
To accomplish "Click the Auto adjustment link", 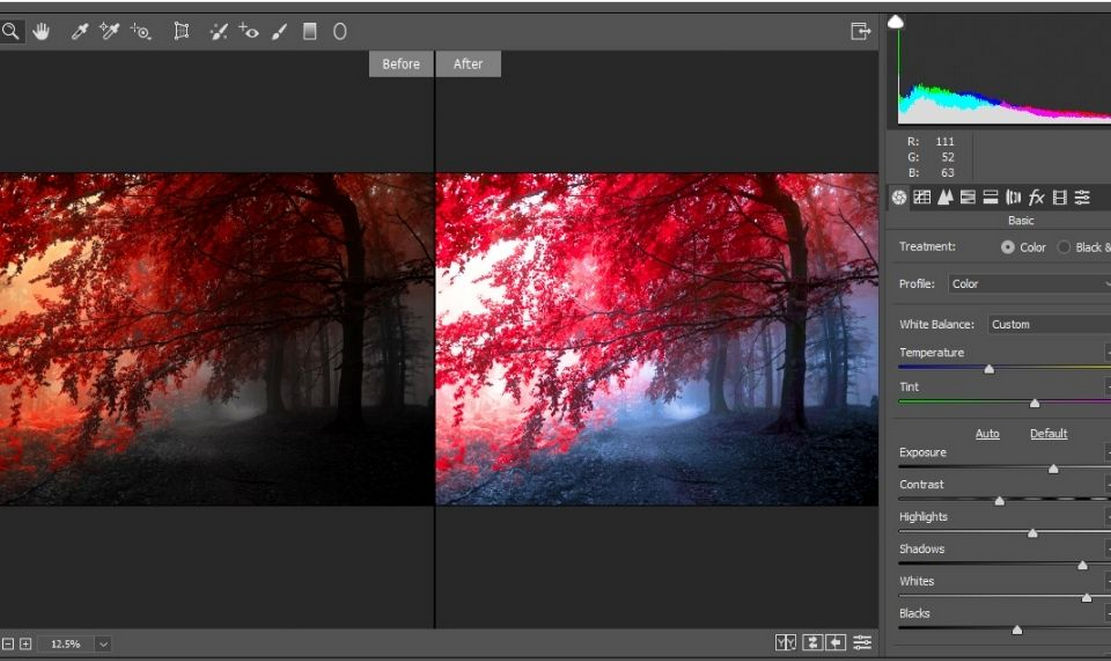I will pos(987,433).
